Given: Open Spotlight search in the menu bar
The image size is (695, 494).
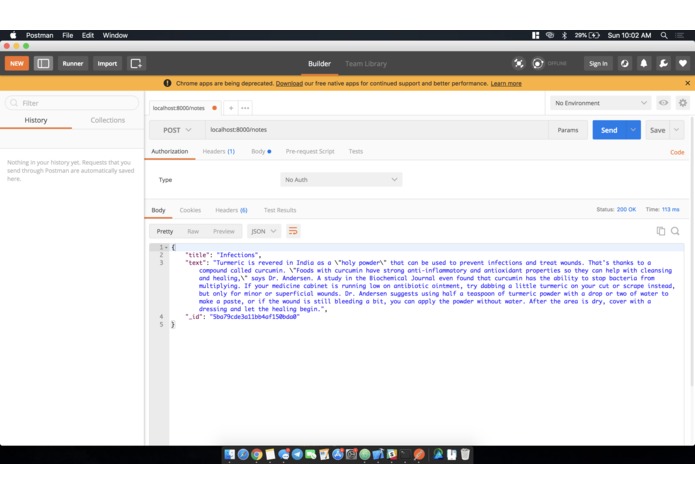Looking at the screenshot, I should (x=664, y=35).
